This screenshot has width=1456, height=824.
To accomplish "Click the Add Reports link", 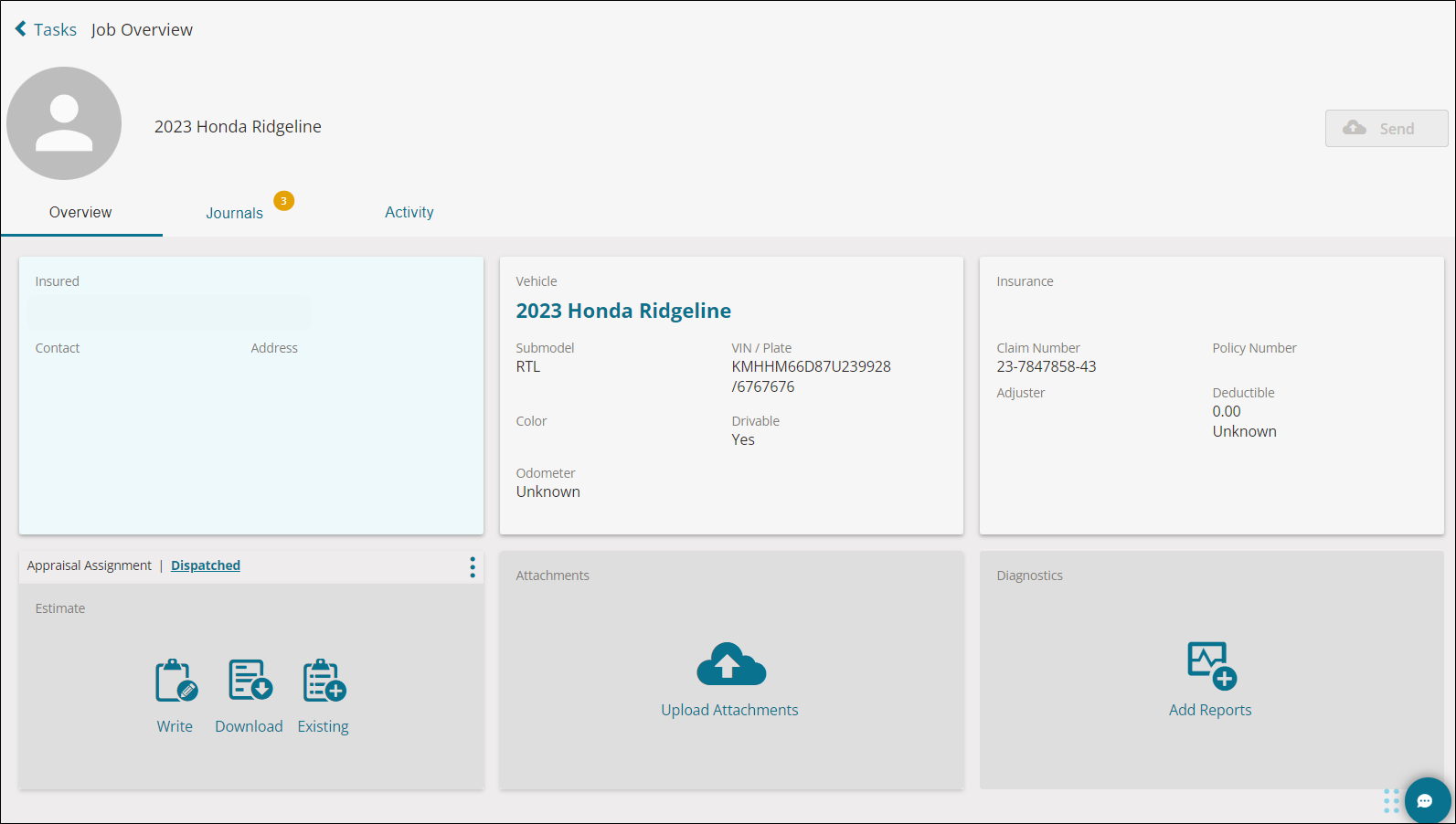I will pyautogui.click(x=1210, y=710).
